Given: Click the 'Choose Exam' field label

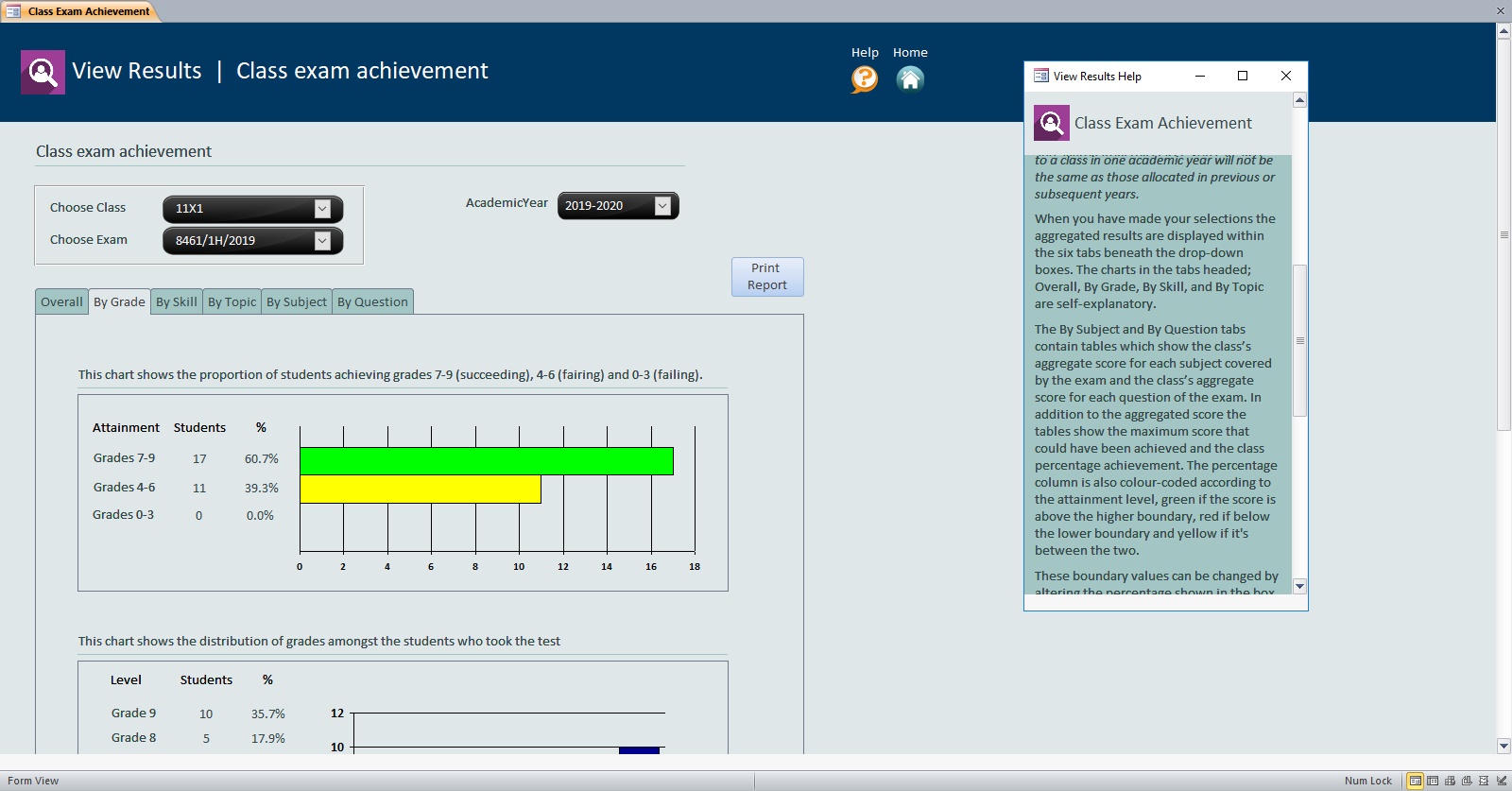Looking at the screenshot, I should click(89, 240).
